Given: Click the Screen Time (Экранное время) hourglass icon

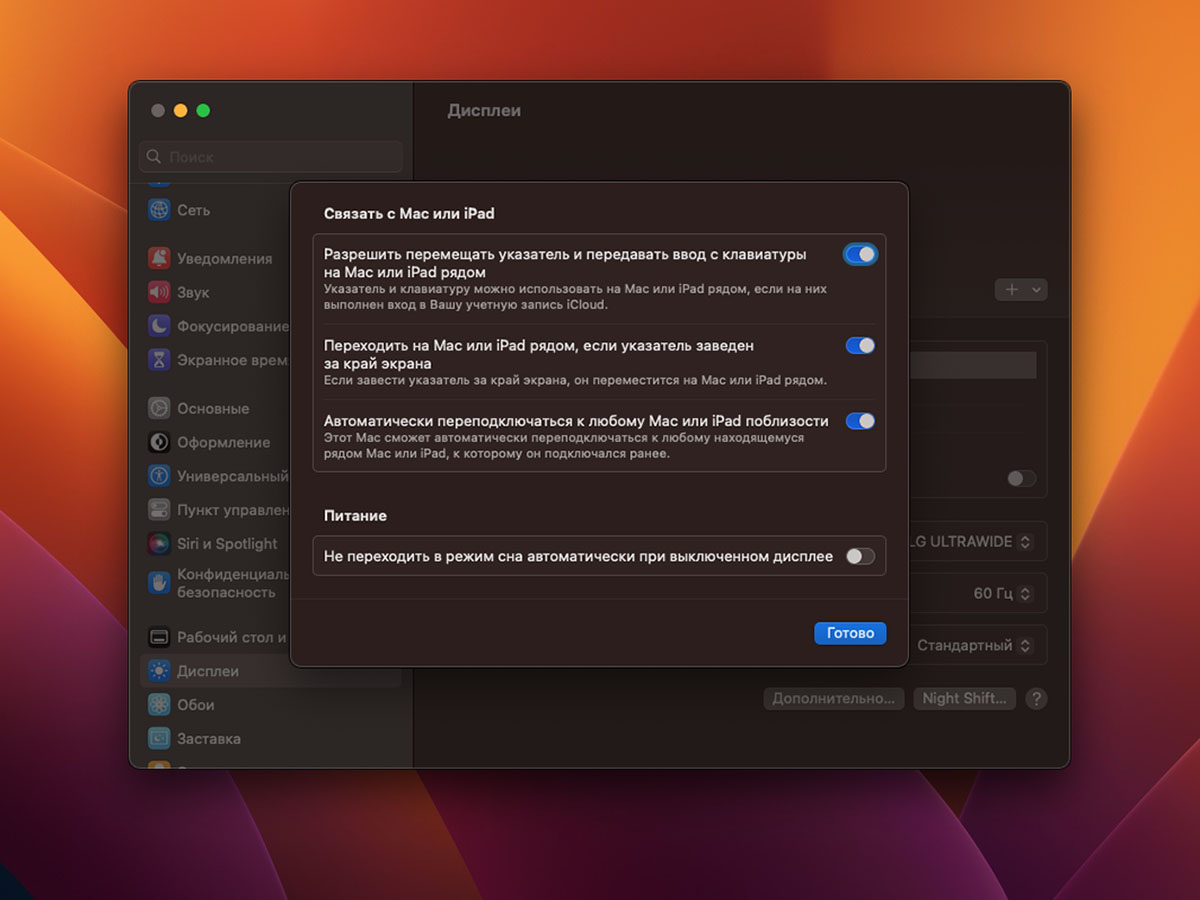Looking at the screenshot, I should (x=159, y=360).
